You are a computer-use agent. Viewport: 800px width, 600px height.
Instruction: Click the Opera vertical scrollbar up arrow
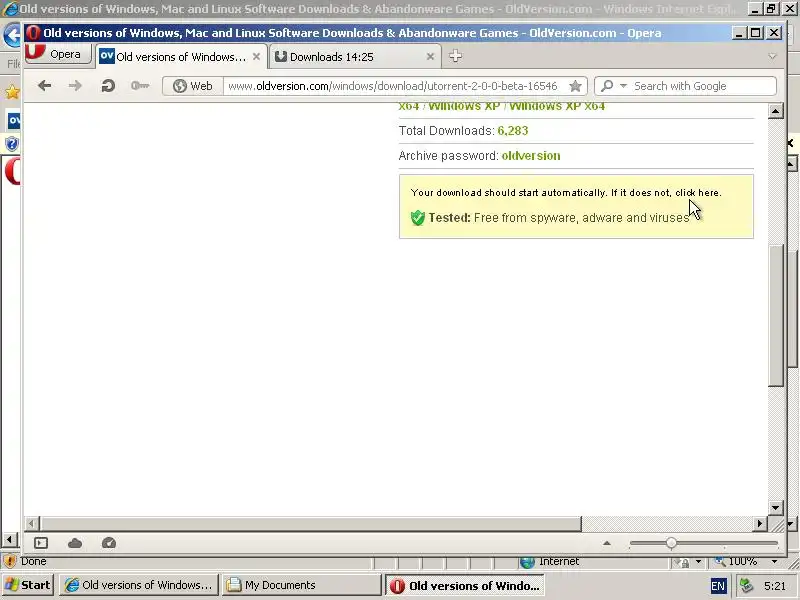776,111
